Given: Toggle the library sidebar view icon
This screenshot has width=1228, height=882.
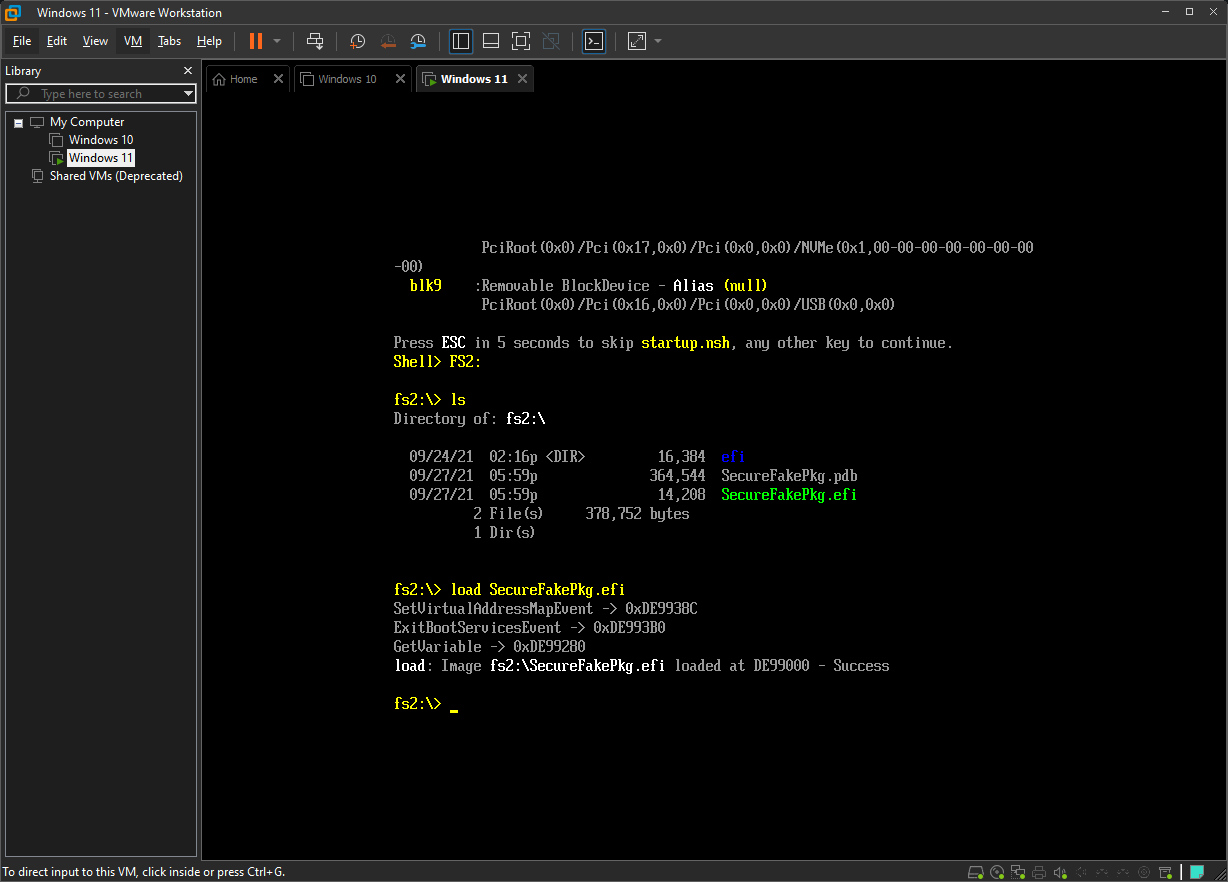Looking at the screenshot, I should 461,41.
